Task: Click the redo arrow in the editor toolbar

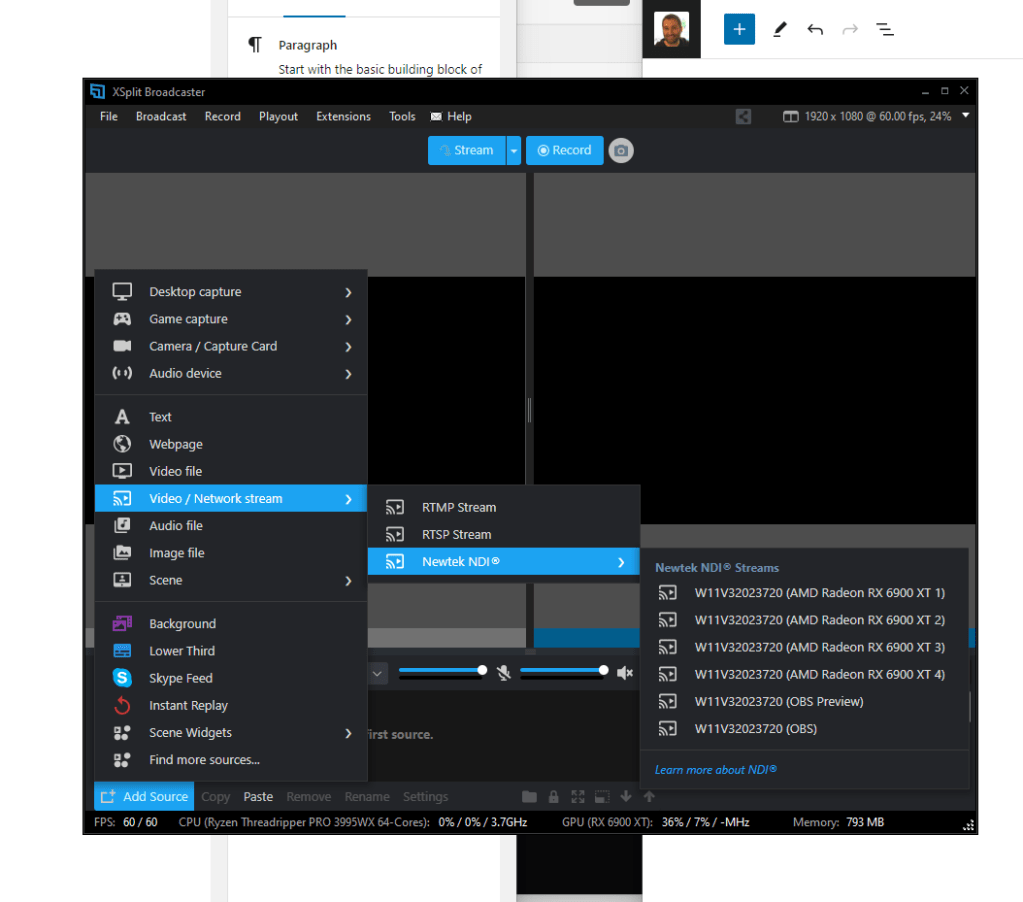Action: click(x=849, y=29)
